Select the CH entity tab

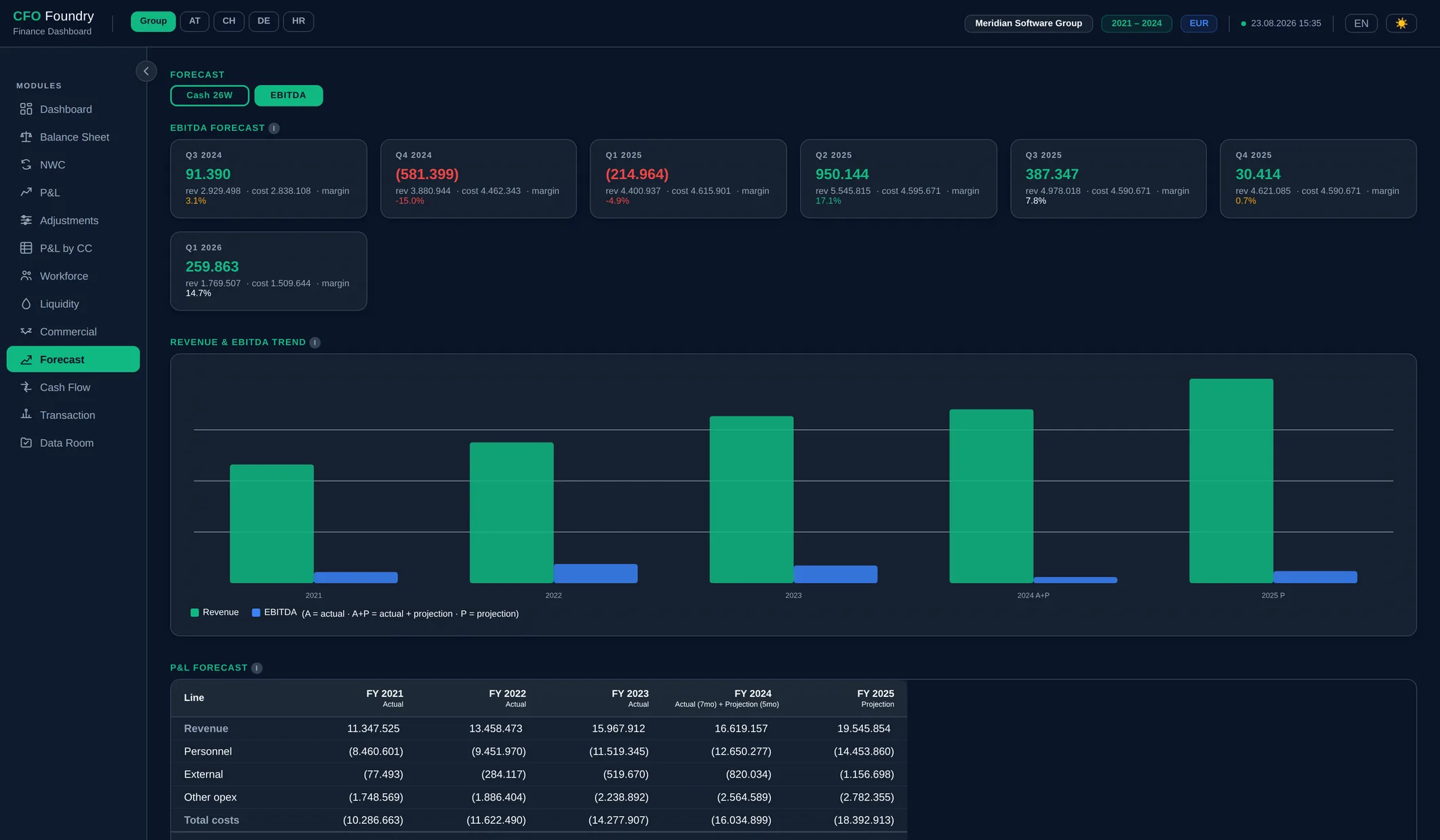(x=229, y=21)
